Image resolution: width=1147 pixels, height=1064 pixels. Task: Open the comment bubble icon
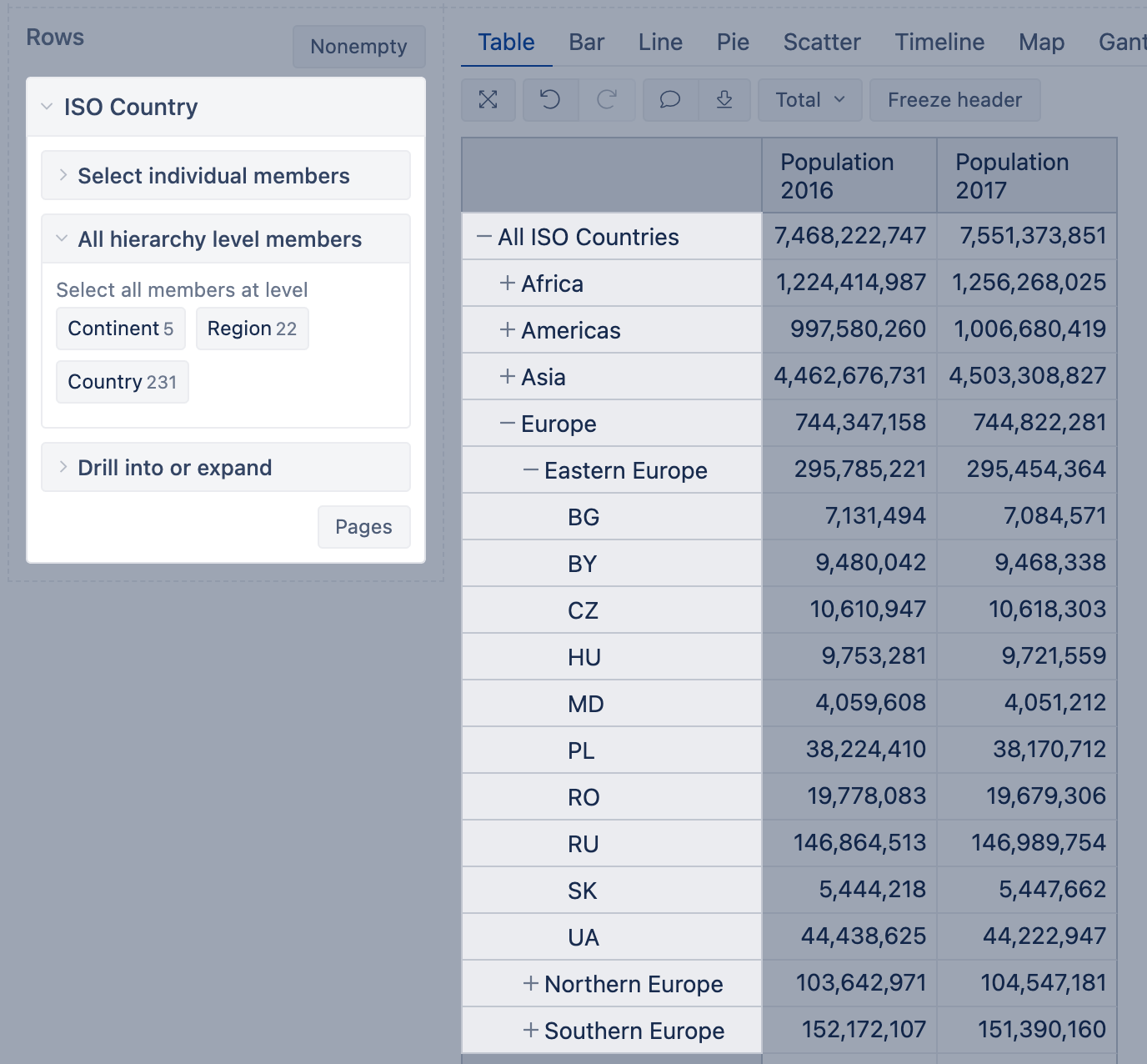click(670, 100)
